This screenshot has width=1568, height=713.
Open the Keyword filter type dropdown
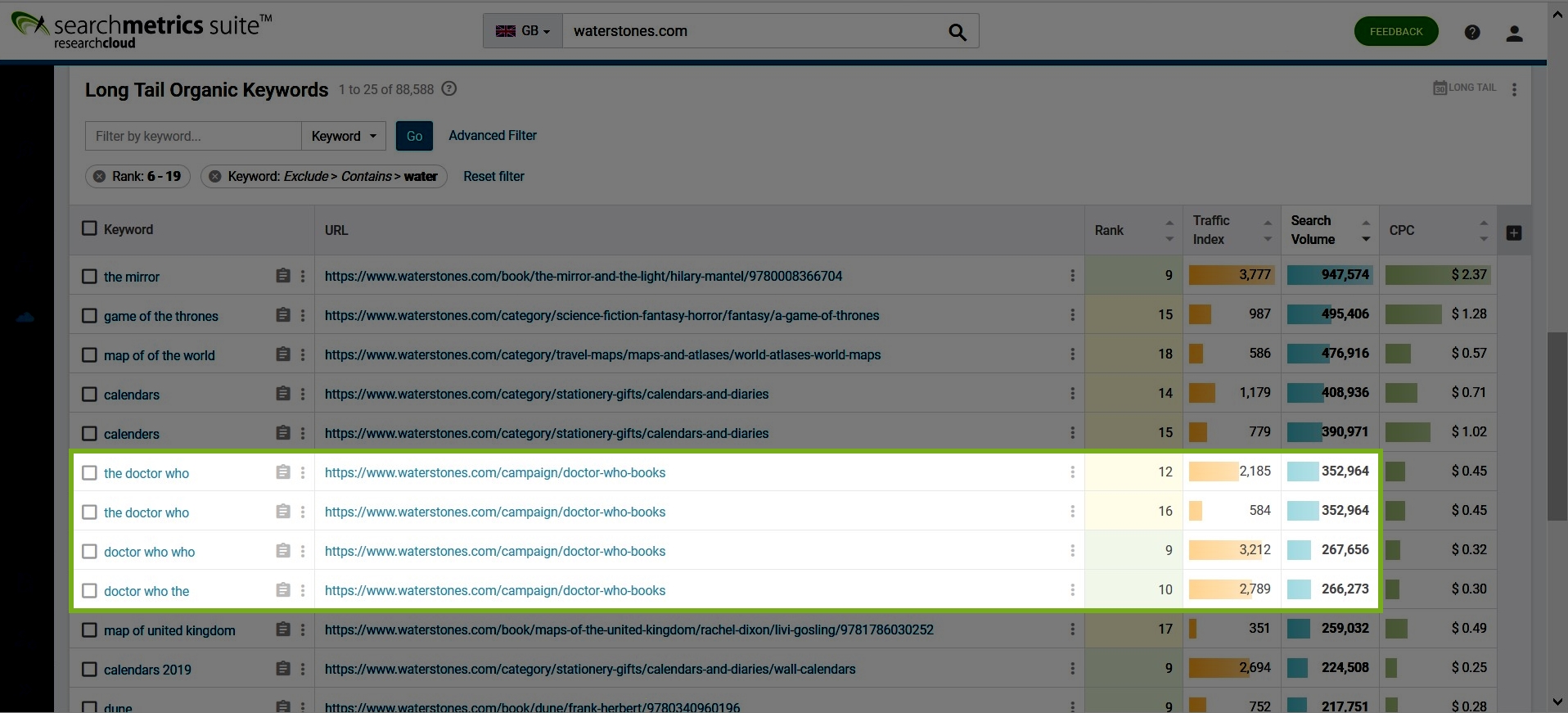[345, 136]
